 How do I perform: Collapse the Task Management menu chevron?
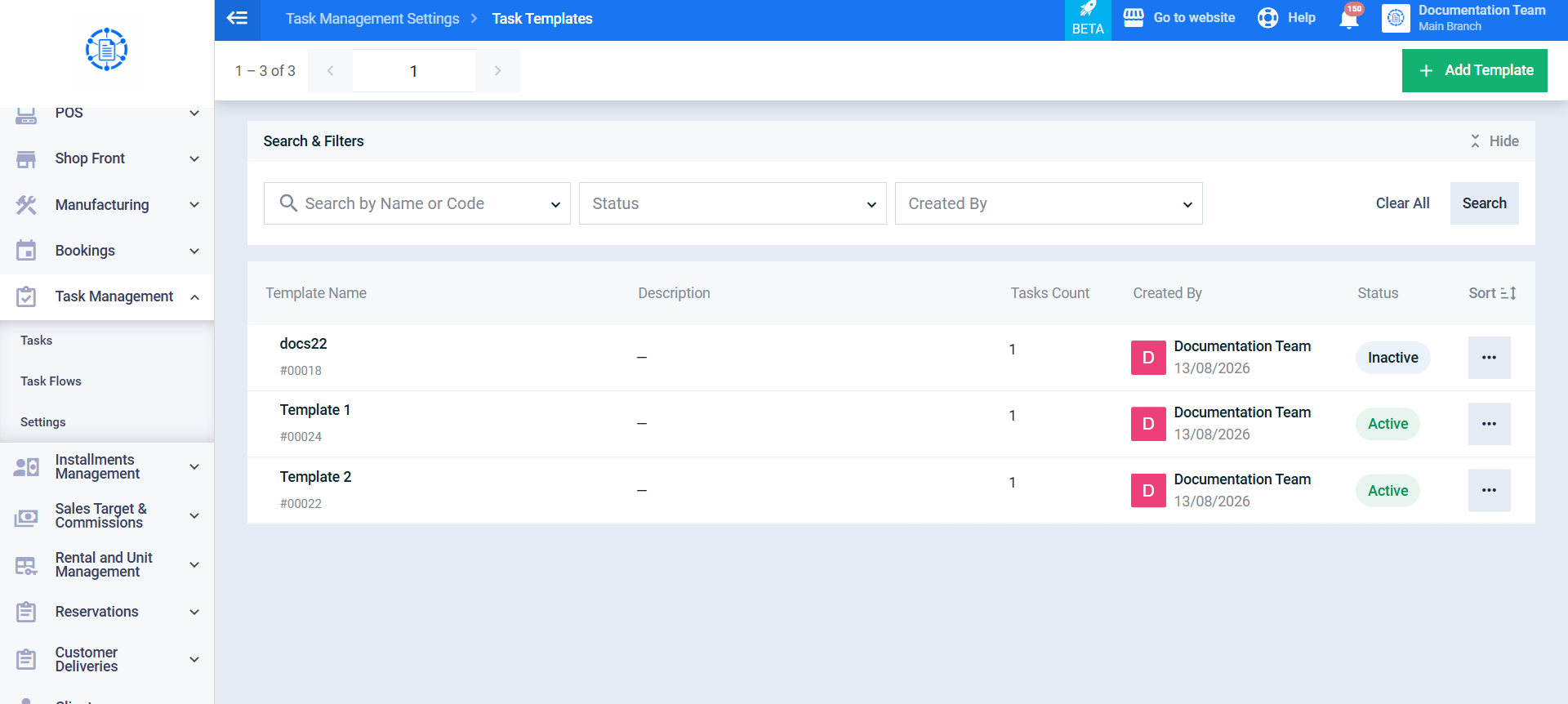(194, 296)
